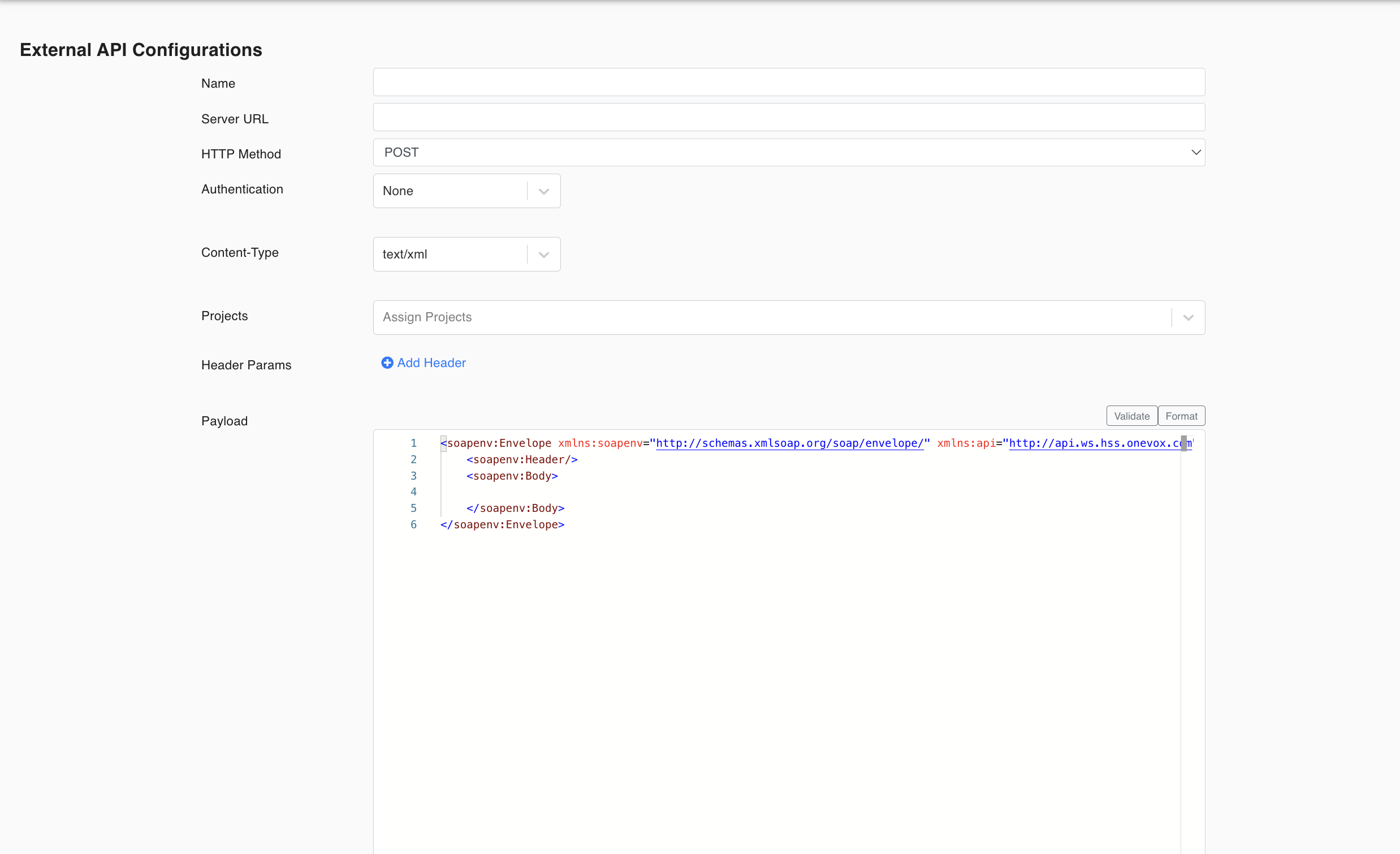
Task: Click the soapenv:Envelope opening tag name
Action: point(499,443)
